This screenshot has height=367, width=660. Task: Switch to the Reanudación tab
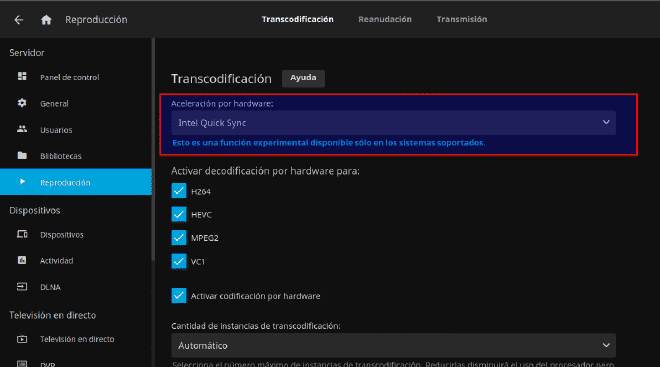(x=385, y=19)
